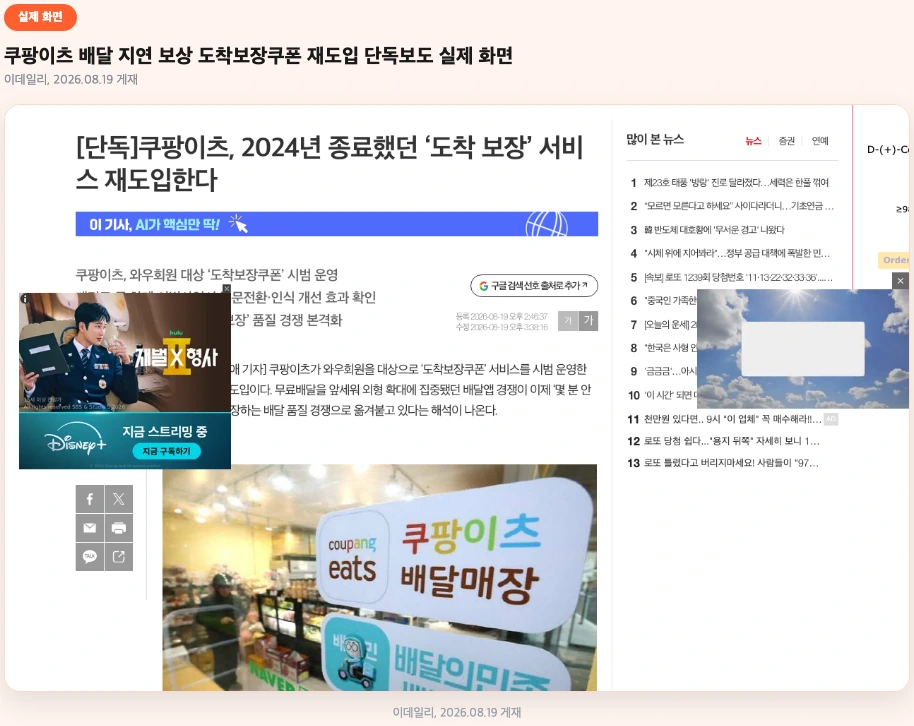Select the 뉴스 tab in 많이 본 뉴스
This screenshot has width=914, height=726.
(753, 141)
